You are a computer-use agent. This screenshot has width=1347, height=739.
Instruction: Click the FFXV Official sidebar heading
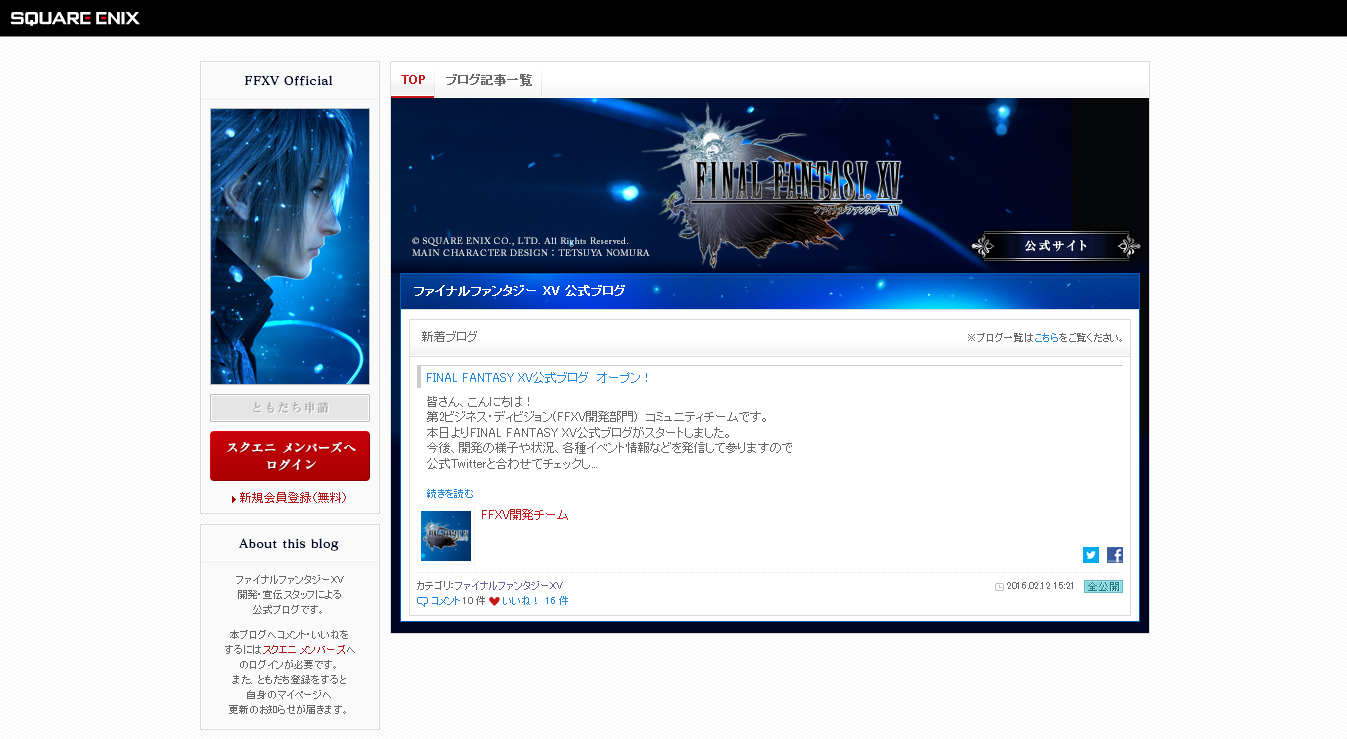pos(289,81)
